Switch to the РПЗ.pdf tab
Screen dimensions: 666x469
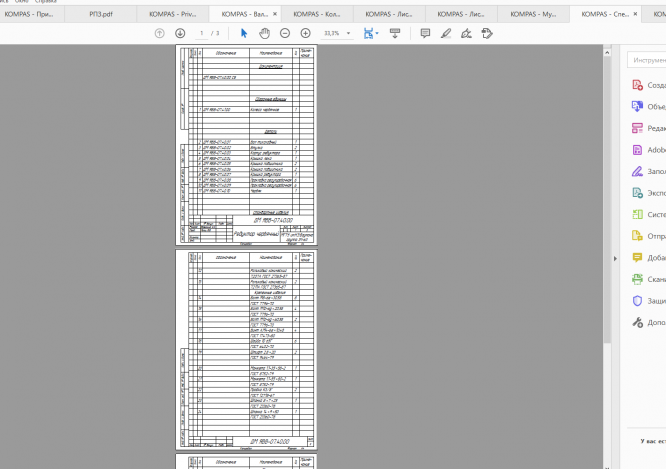(101, 14)
